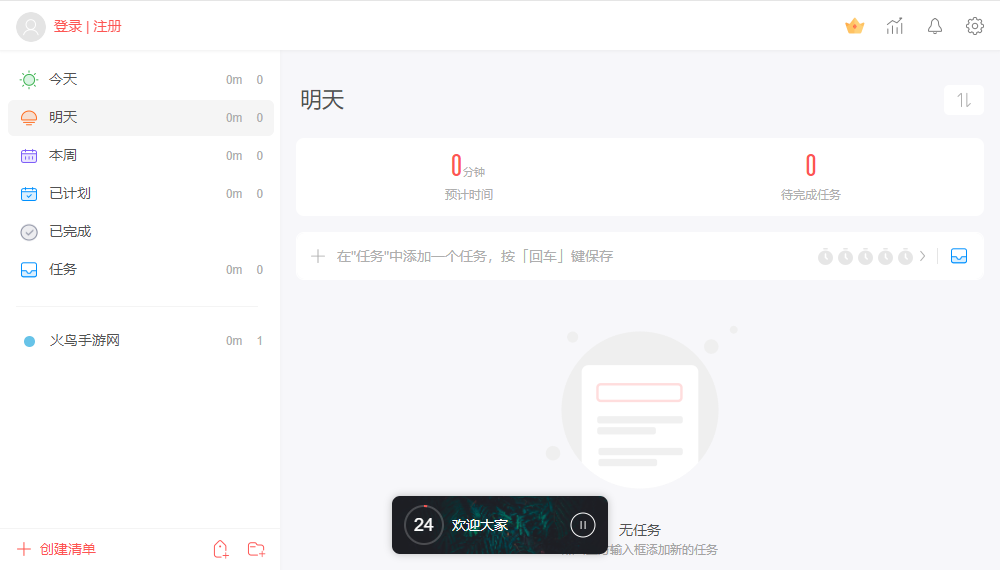The image size is (1000, 570).
Task: Click the plus icon beside 创建清单
Action: click(x=24, y=549)
